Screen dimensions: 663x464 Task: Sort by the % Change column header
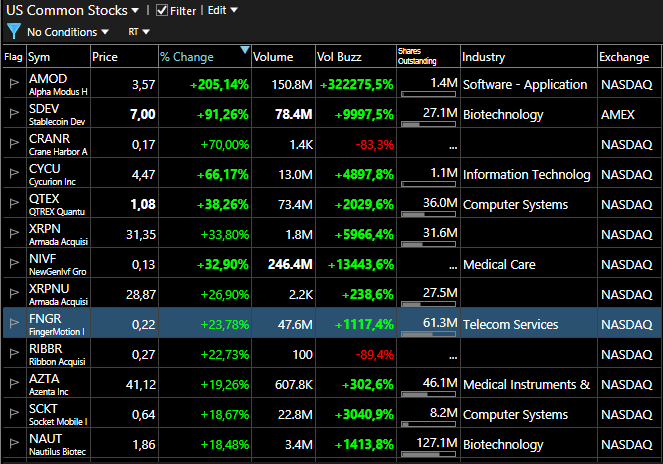pyautogui.click(x=205, y=57)
